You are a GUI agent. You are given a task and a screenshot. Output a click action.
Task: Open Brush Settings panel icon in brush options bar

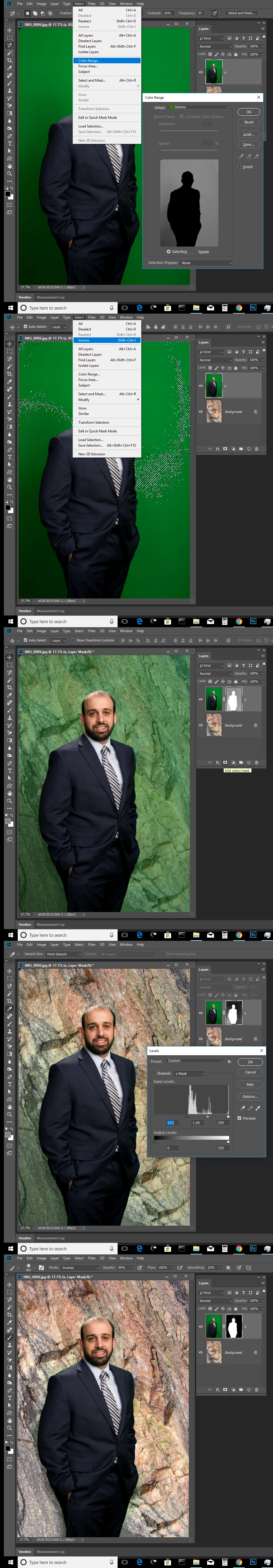41,1267
